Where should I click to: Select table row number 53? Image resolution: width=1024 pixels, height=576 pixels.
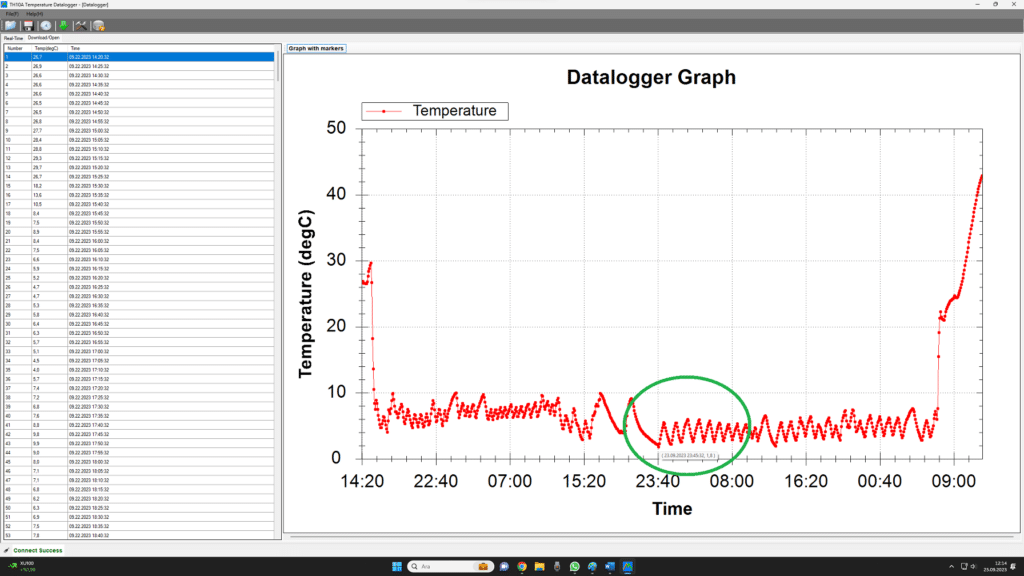139,536
